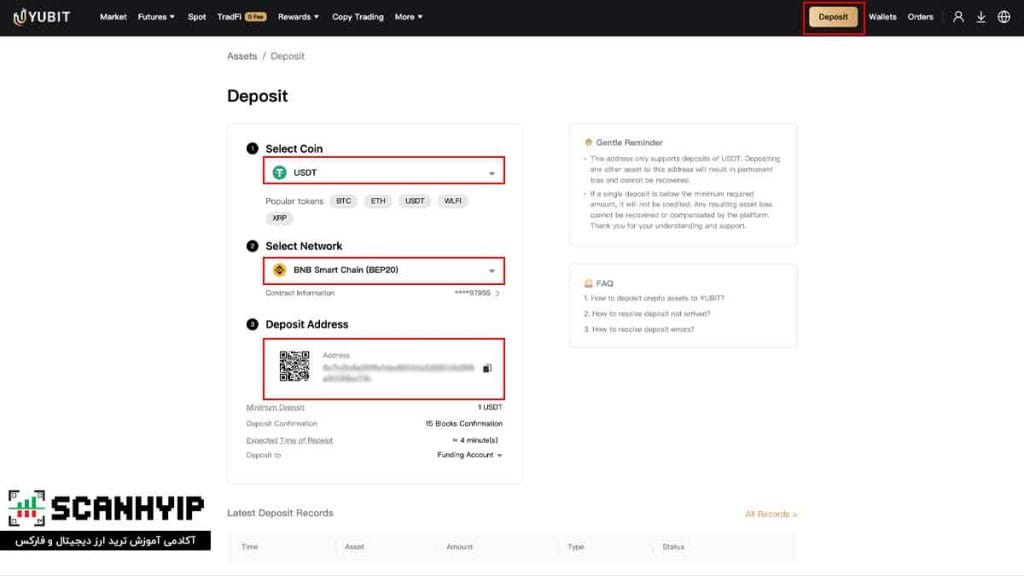Click the YUBIT logo
This screenshot has height=576, width=1024.
(x=41, y=17)
